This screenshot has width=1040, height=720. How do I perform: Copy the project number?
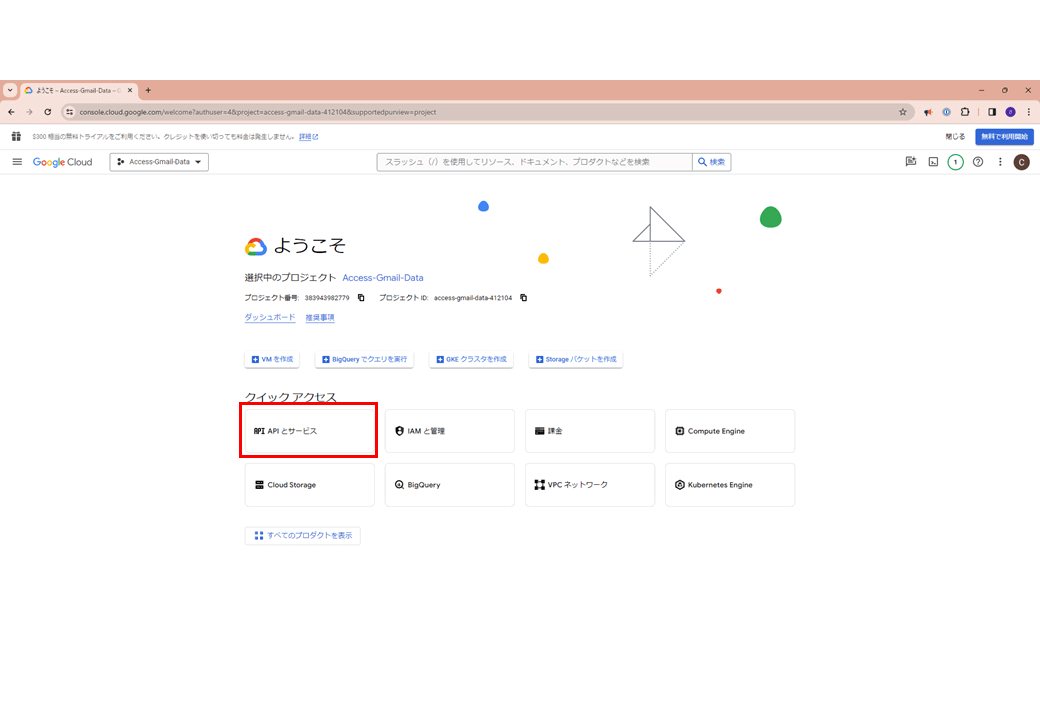[361, 298]
